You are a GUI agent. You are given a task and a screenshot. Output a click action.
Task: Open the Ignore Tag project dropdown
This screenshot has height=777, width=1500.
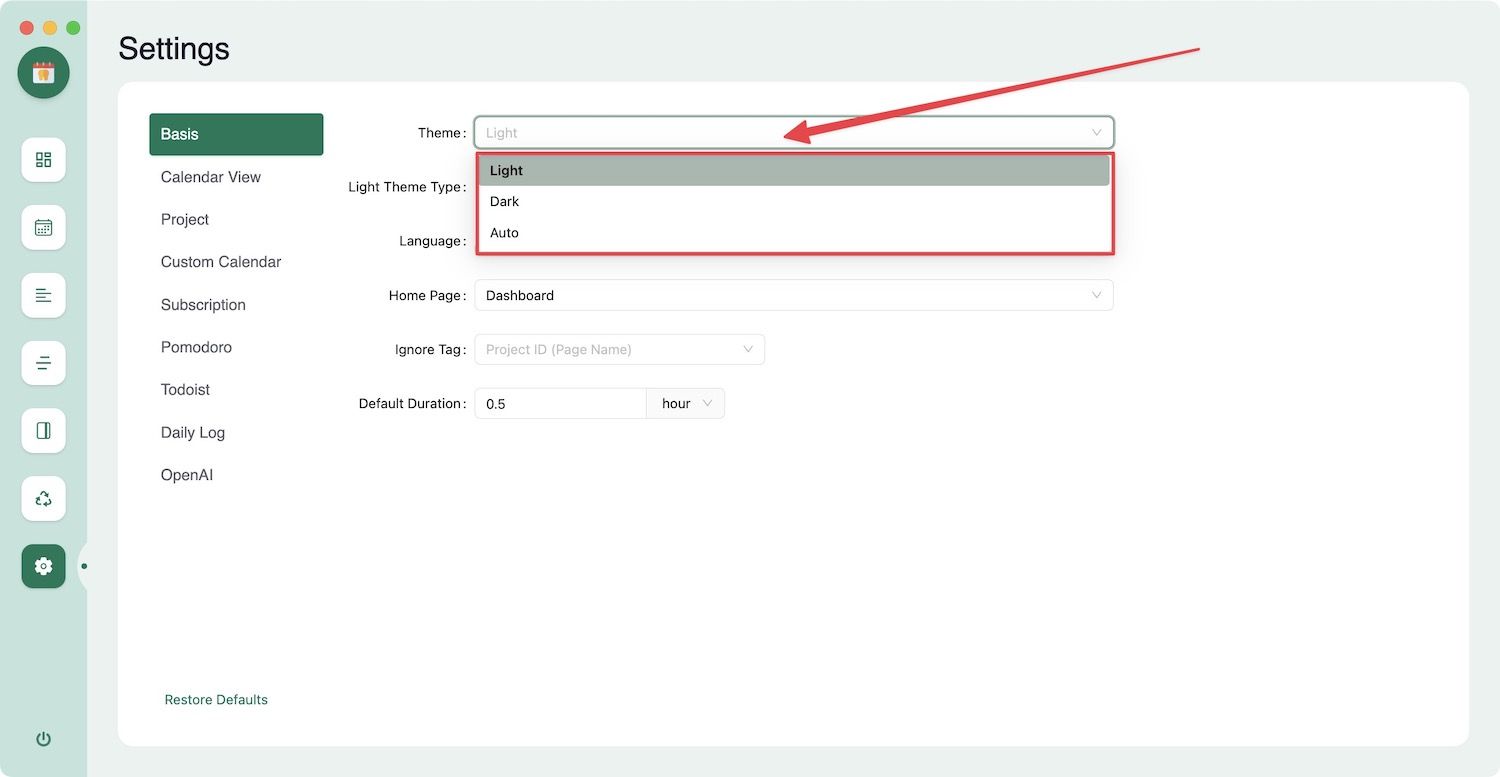click(619, 350)
